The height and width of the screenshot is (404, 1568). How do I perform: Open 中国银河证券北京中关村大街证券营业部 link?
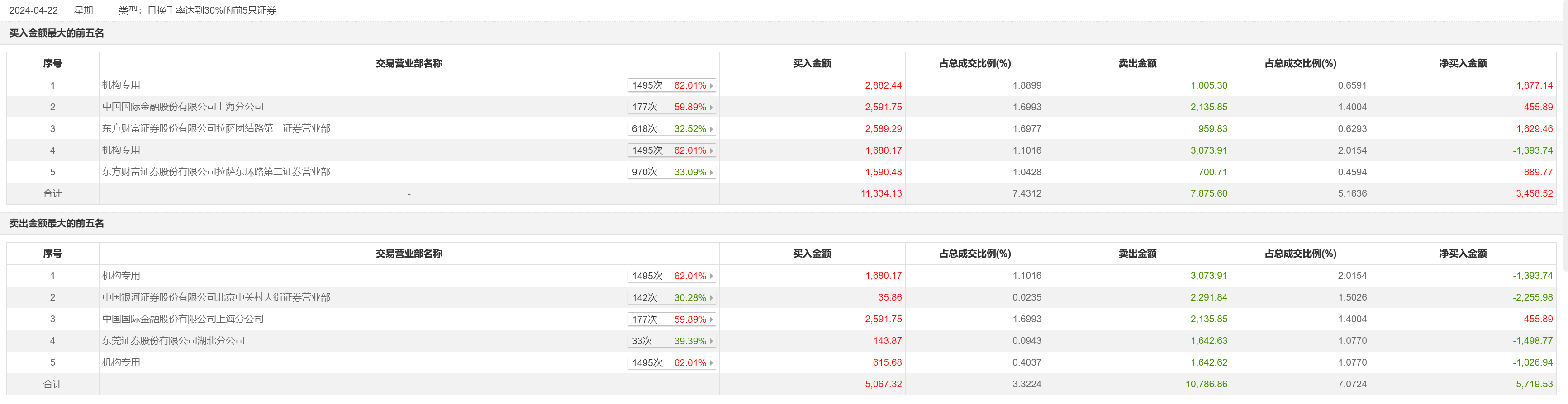pos(216,297)
